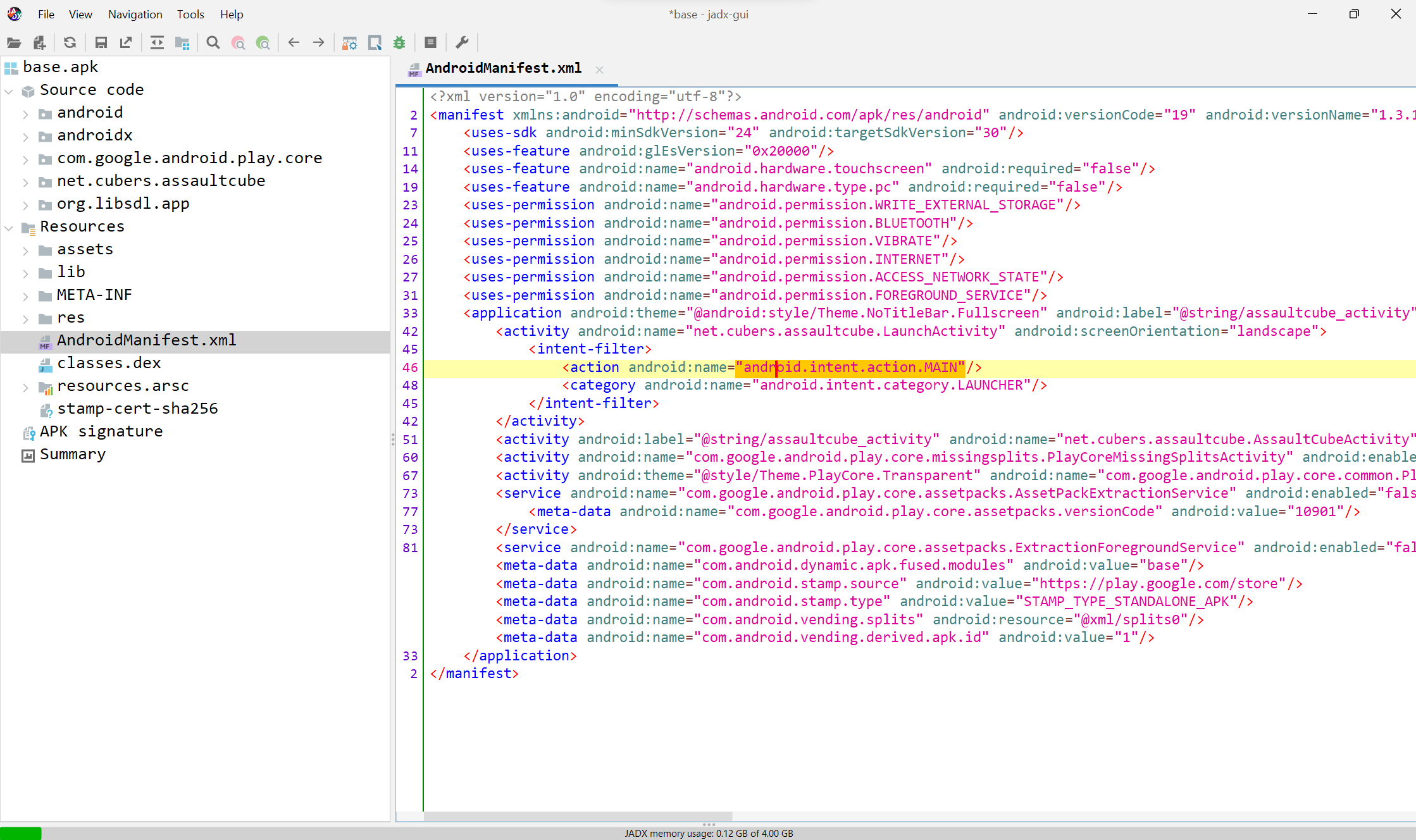Open the File menu
The image size is (1416, 840).
click(46, 14)
